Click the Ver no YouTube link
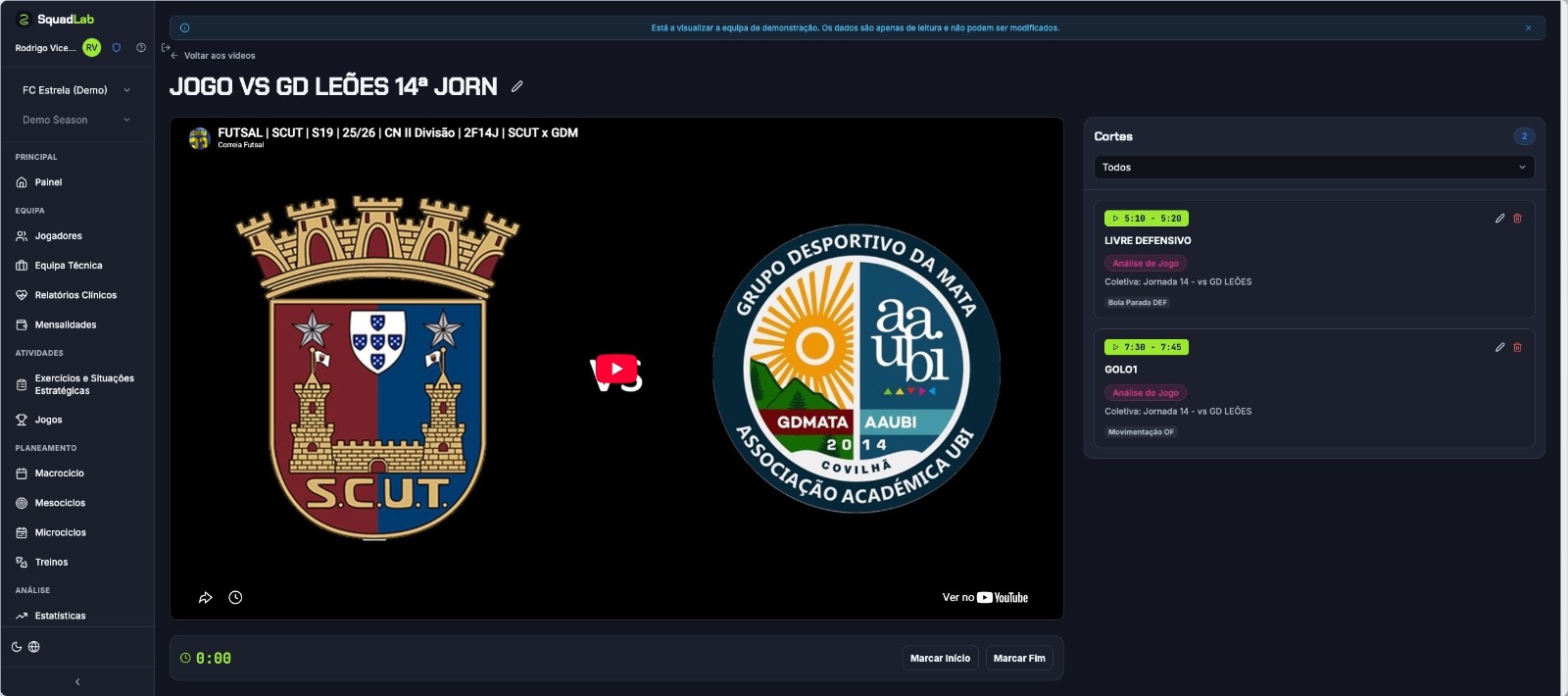1568x696 pixels. (x=985, y=597)
